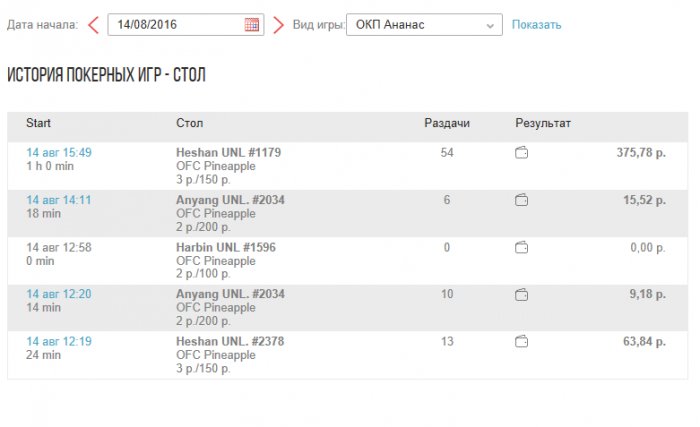Click the hands count 13
The image size is (700, 427).
pyautogui.click(x=447, y=341)
